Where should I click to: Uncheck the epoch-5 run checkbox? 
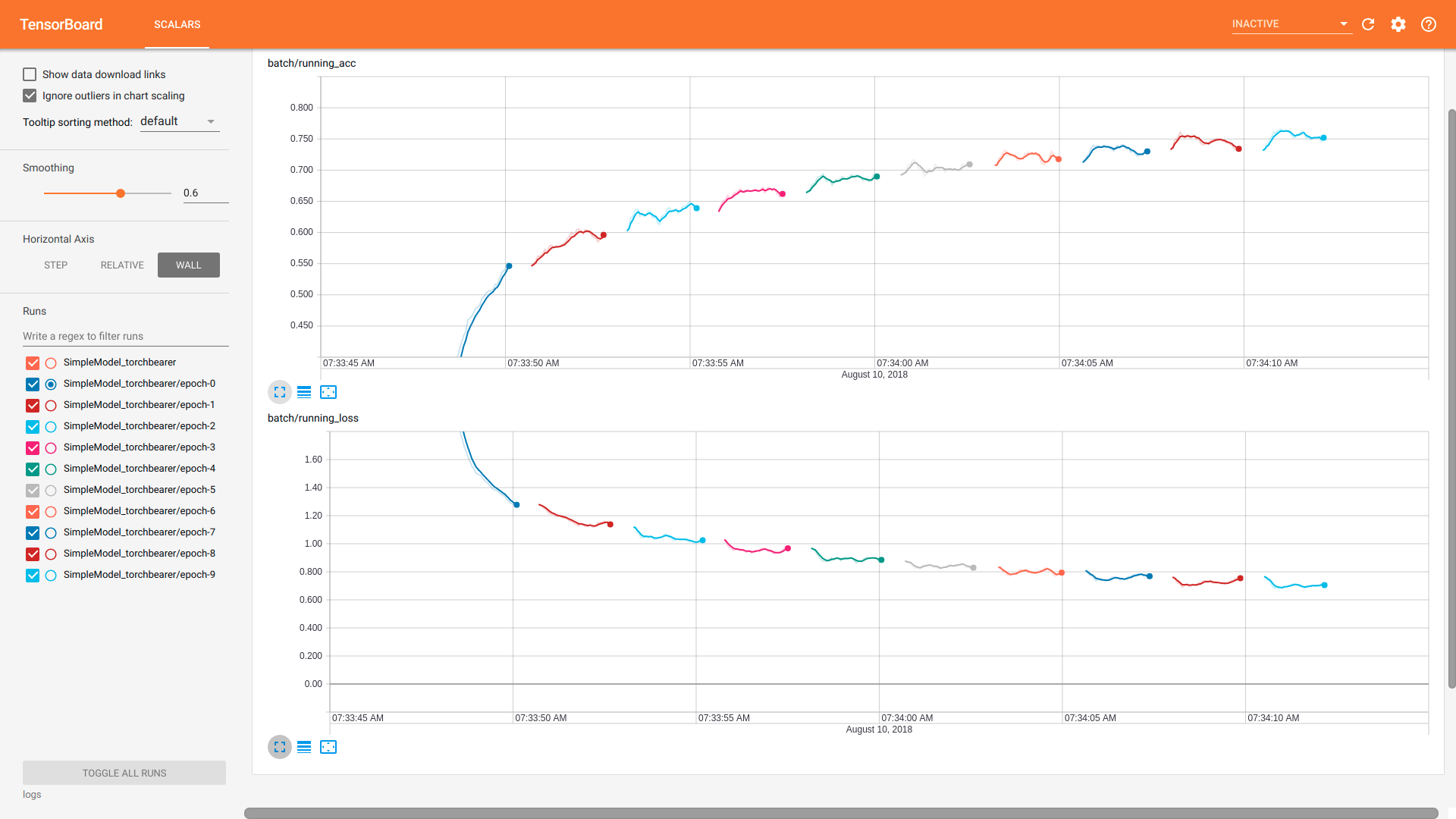coord(33,491)
